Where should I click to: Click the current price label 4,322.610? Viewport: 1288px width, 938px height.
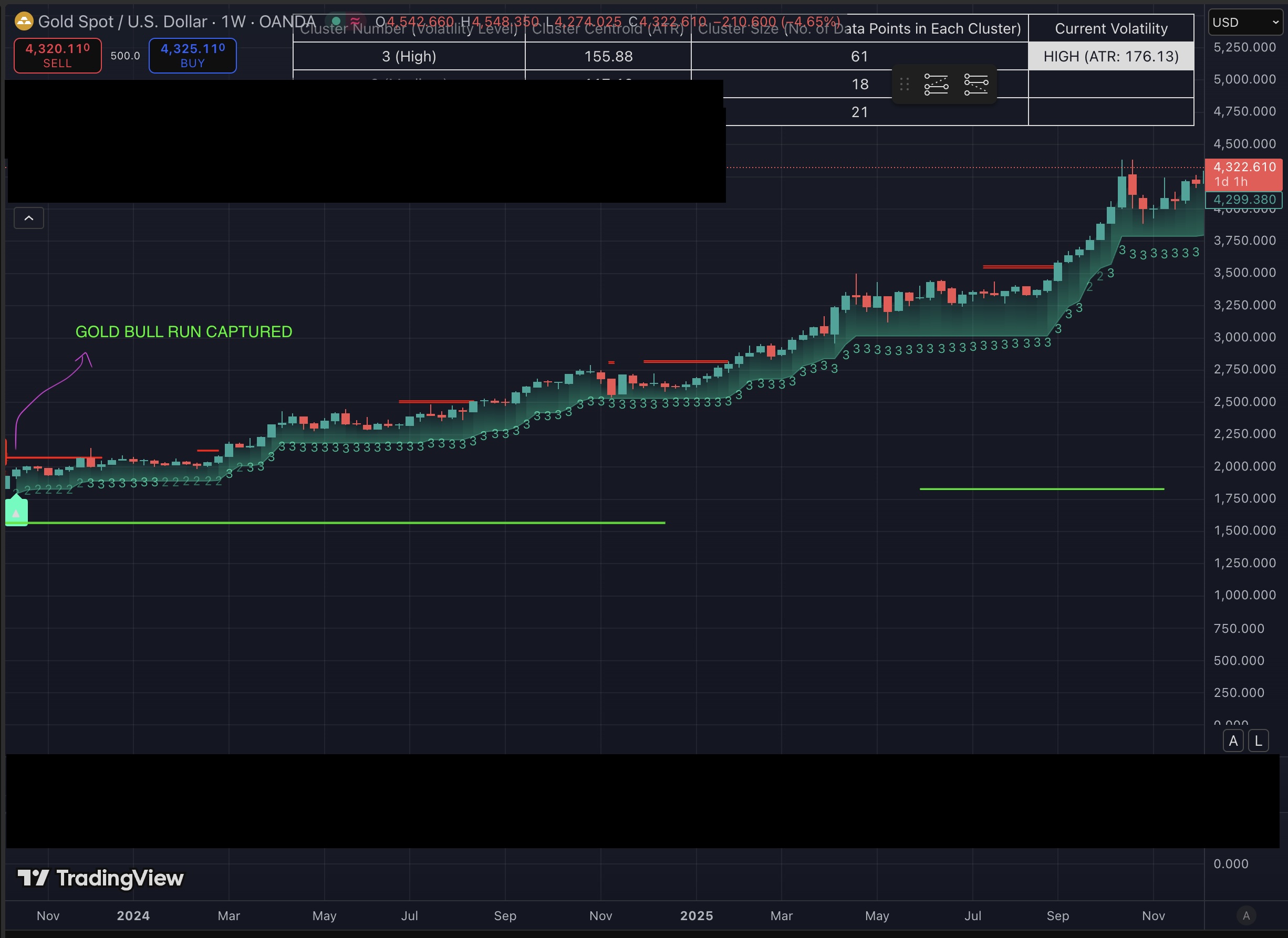[x=1244, y=168]
